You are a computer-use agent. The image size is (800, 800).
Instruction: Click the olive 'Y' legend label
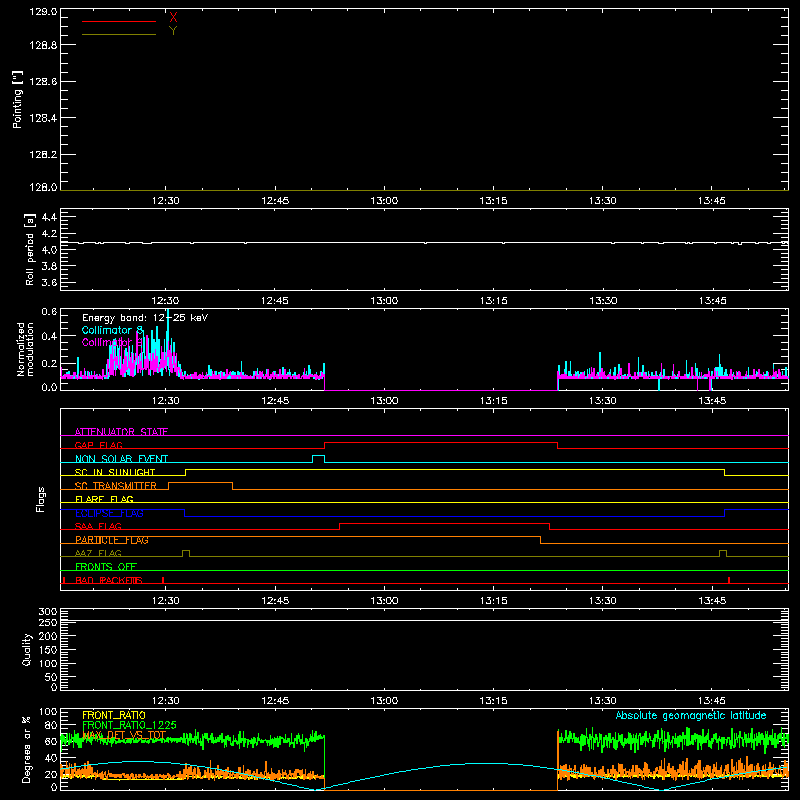pyautogui.click(x=173, y=31)
